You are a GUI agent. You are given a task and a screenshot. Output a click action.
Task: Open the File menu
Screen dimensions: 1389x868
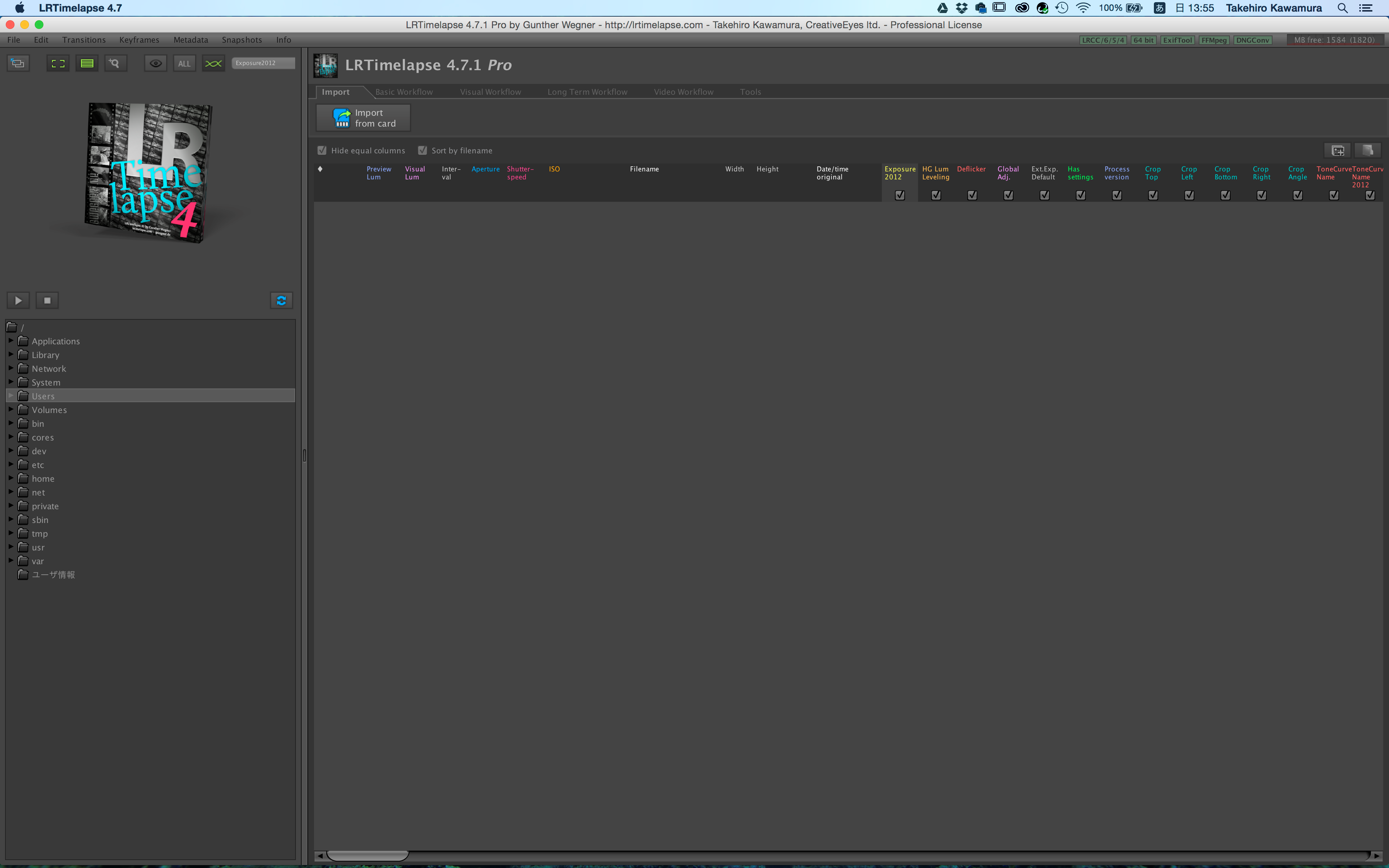(14, 40)
